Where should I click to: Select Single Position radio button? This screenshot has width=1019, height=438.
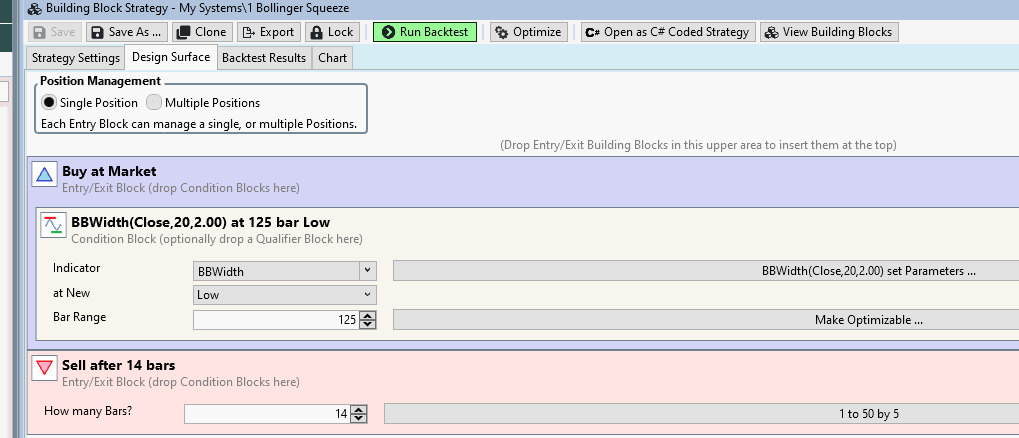point(48,103)
